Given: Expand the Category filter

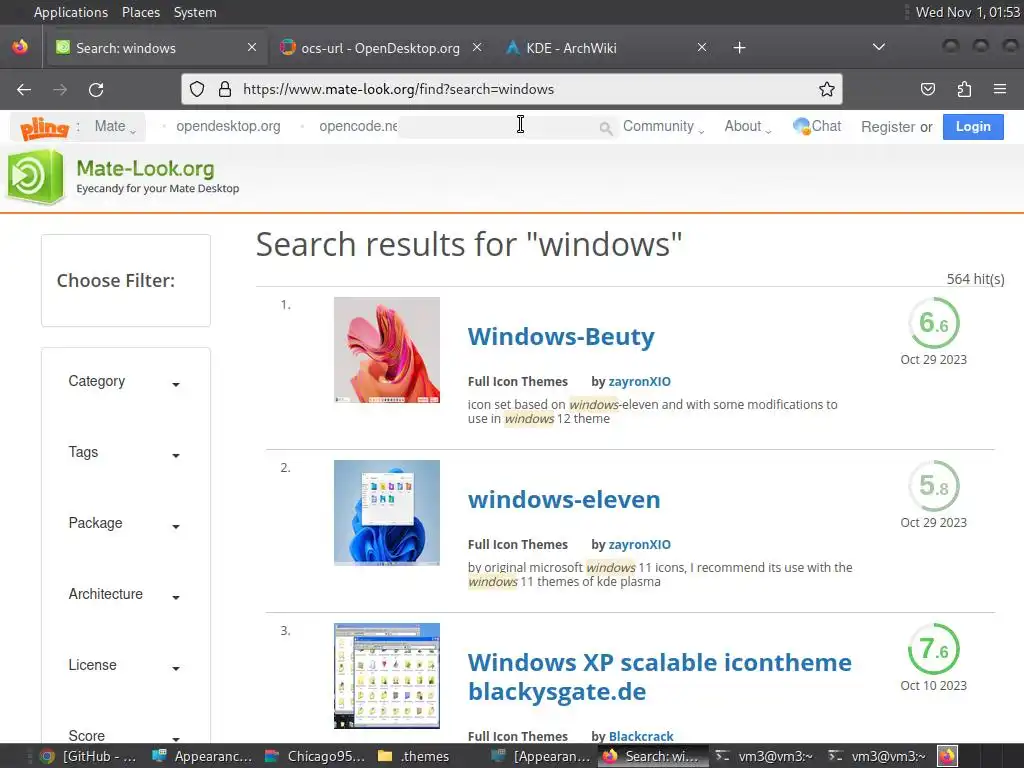Looking at the screenshot, I should click(x=124, y=382).
